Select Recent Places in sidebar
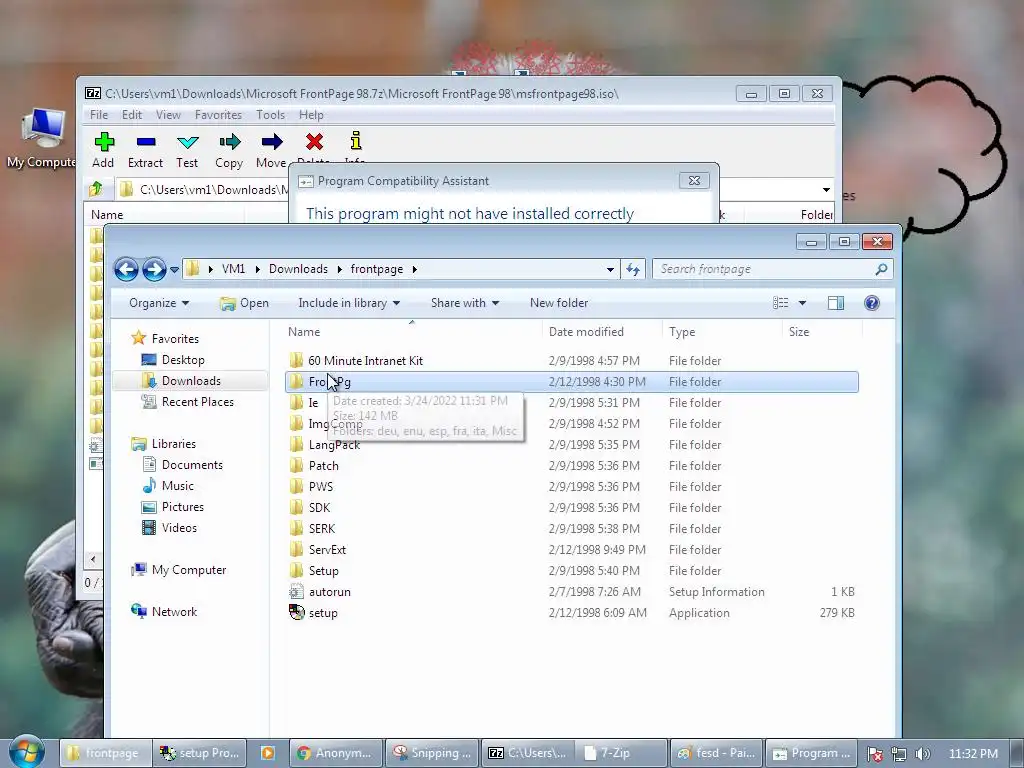This screenshot has width=1024, height=768. tap(198, 402)
